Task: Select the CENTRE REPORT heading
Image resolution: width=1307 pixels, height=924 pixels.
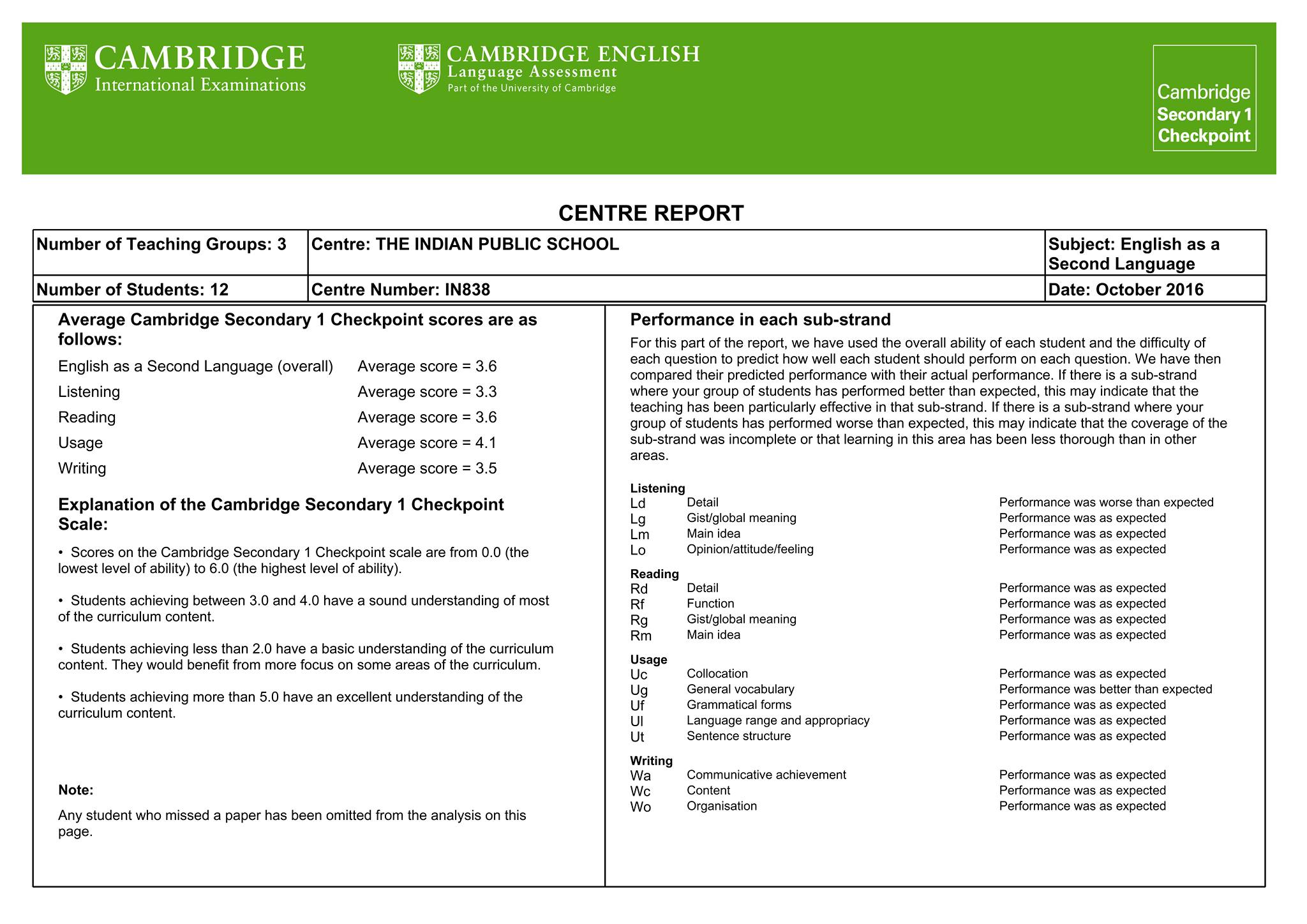Action: point(651,213)
